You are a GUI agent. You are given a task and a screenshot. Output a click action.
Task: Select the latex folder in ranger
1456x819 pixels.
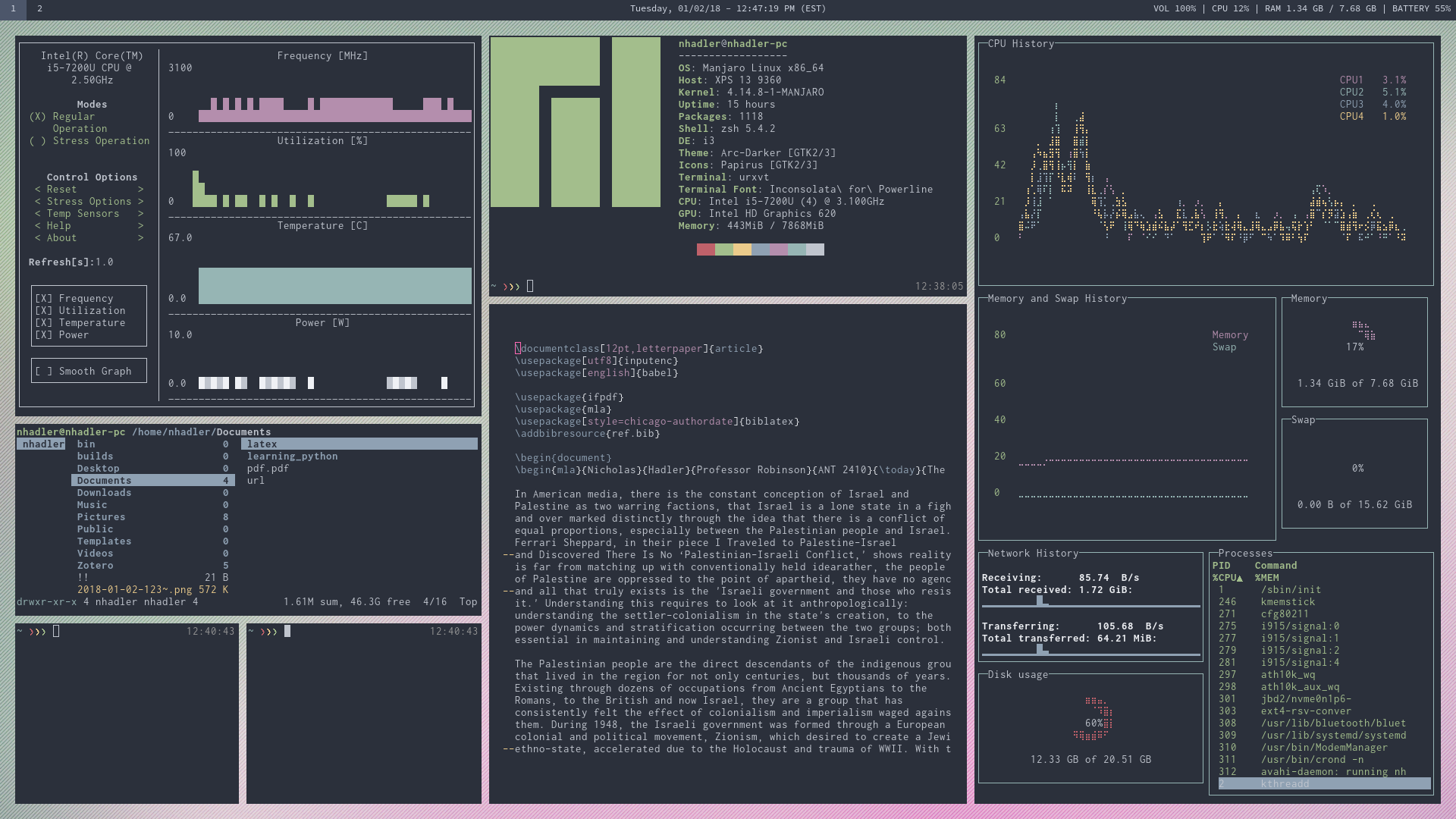(x=262, y=444)
